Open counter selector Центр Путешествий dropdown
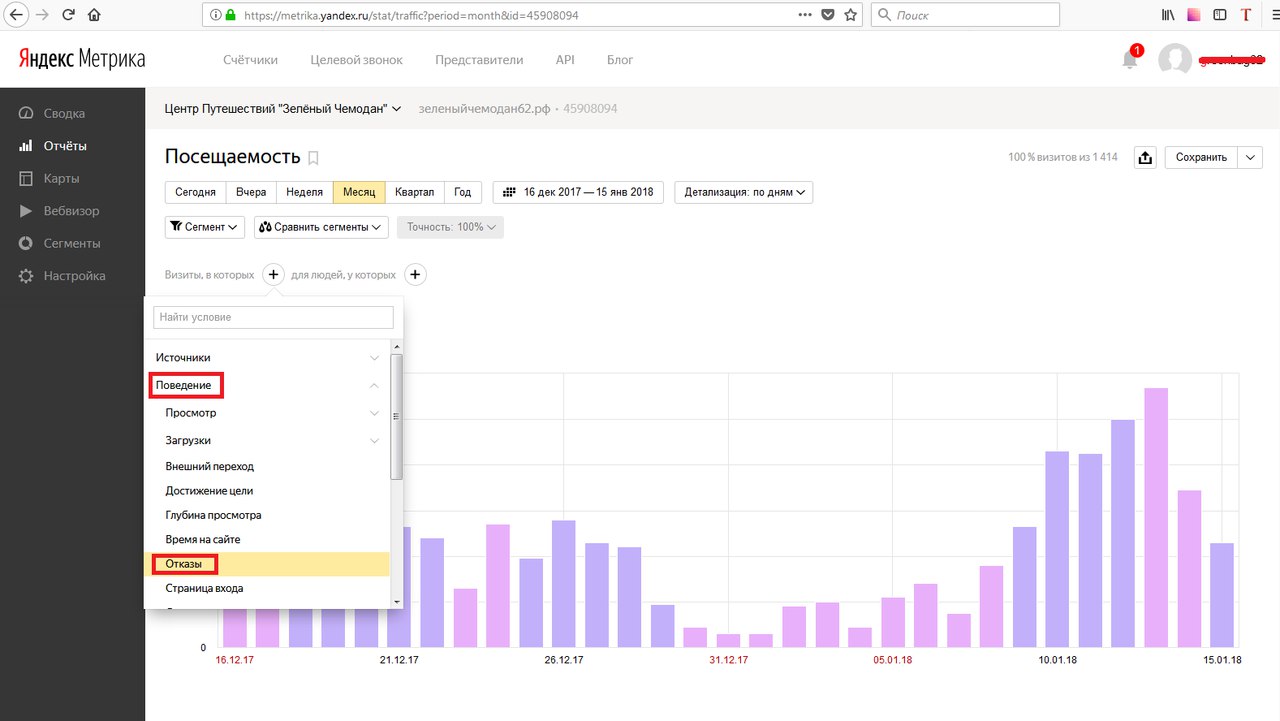Image resolution: width=1280 pixels, height=721 pixels. click(x=282, y=108)
